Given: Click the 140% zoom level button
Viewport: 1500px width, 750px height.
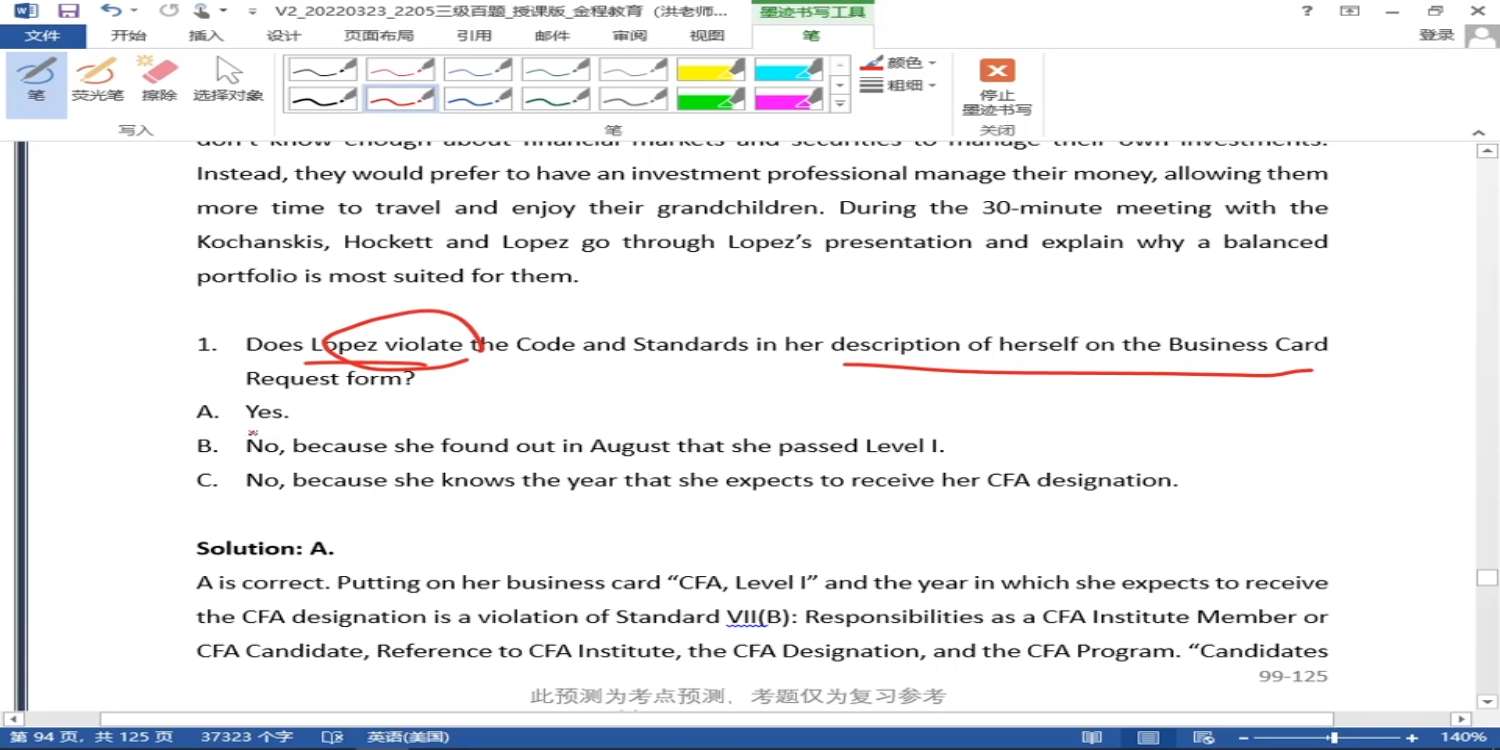Looking at the screenshot, I should (1463, 737).
